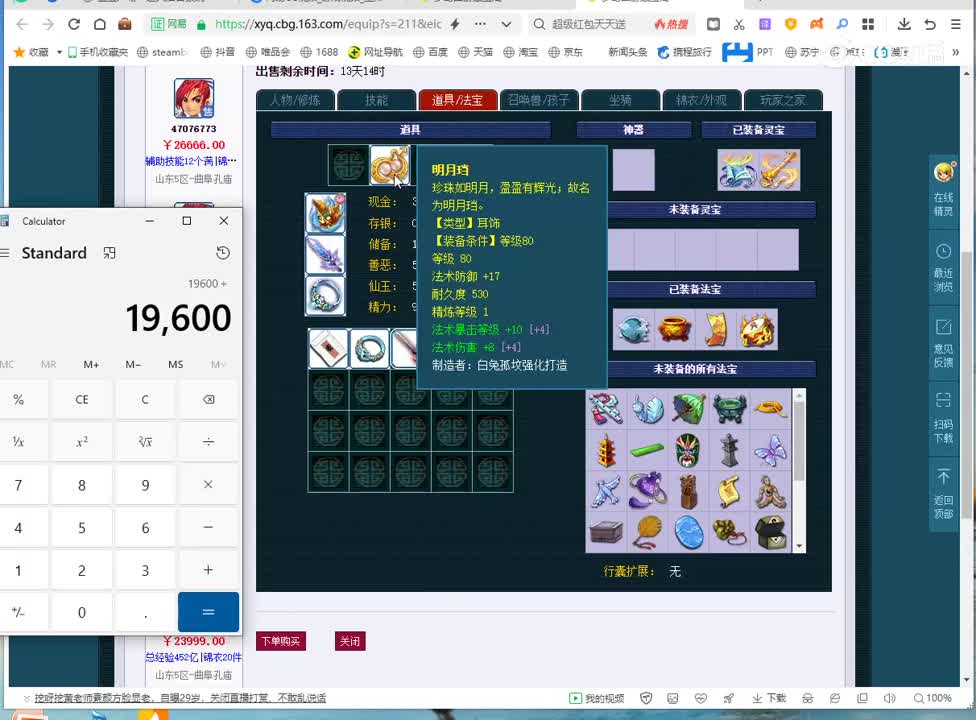The height and width of the screenshot is (720, 976).
Task: Open calculator history icon
Action: point(223,253)
